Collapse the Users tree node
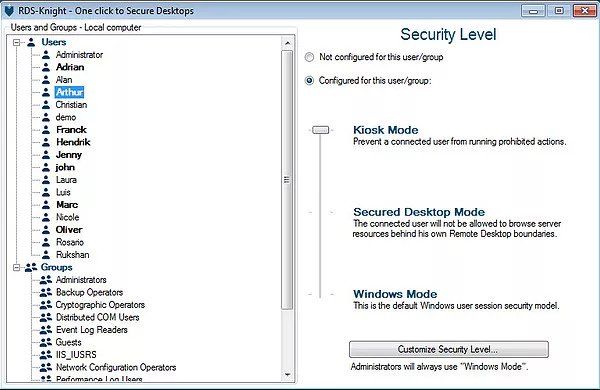The image size is (600, 390). tap(16, 42)
